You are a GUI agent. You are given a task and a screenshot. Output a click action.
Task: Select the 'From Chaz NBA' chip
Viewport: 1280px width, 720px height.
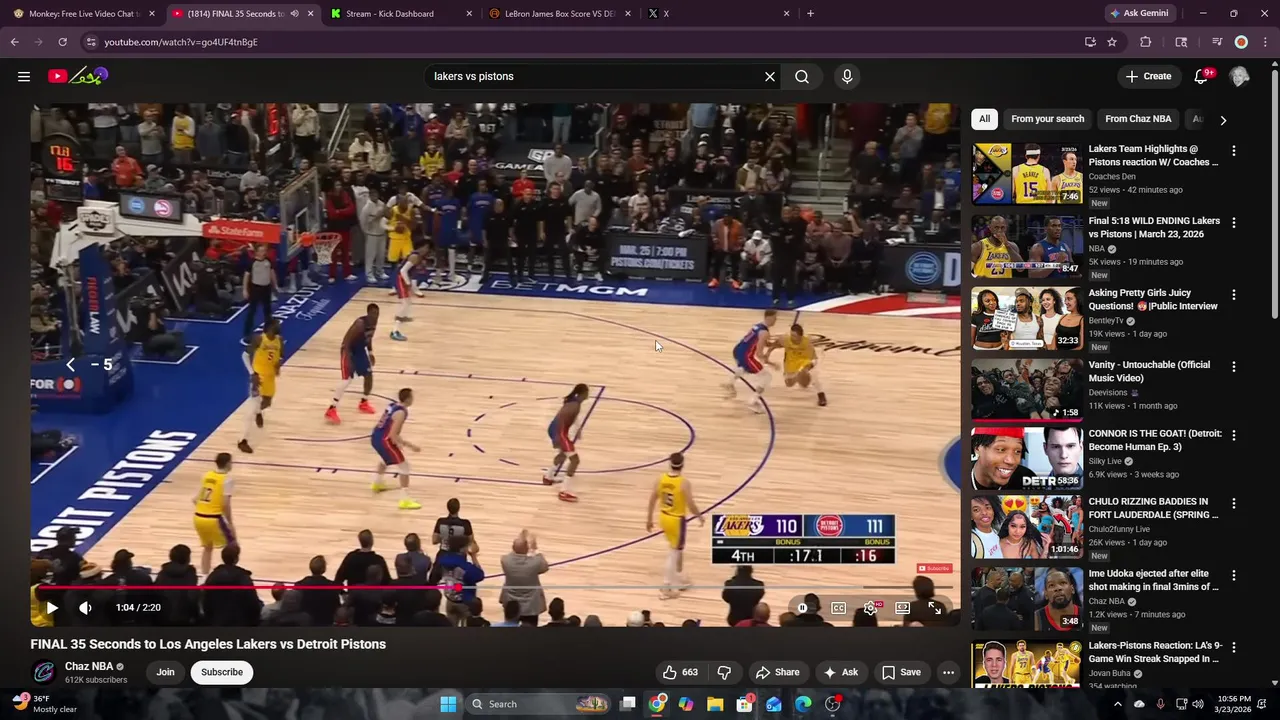tap(1138, 119)
